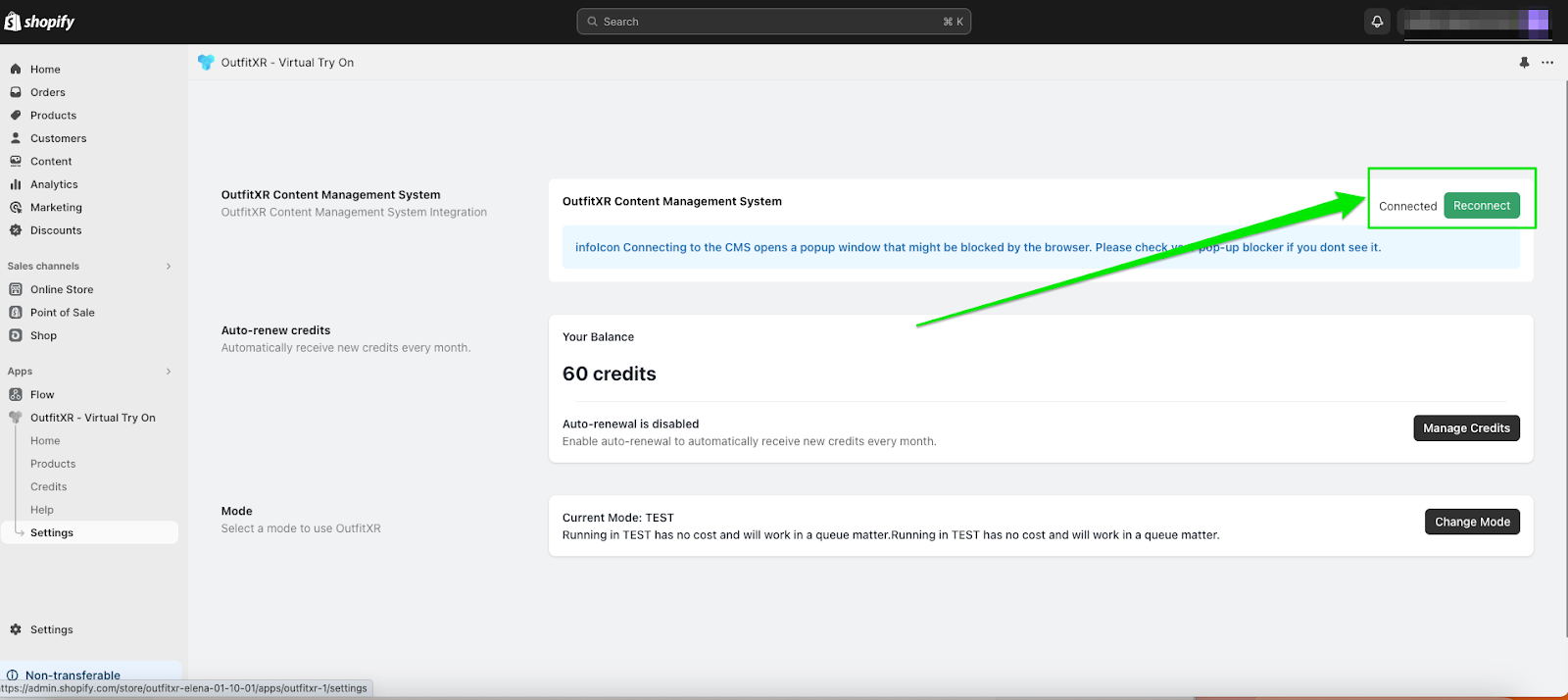Click the Customers person icon
The height and width of the screenshot is (700, 1568).
(x=16, y=138)
